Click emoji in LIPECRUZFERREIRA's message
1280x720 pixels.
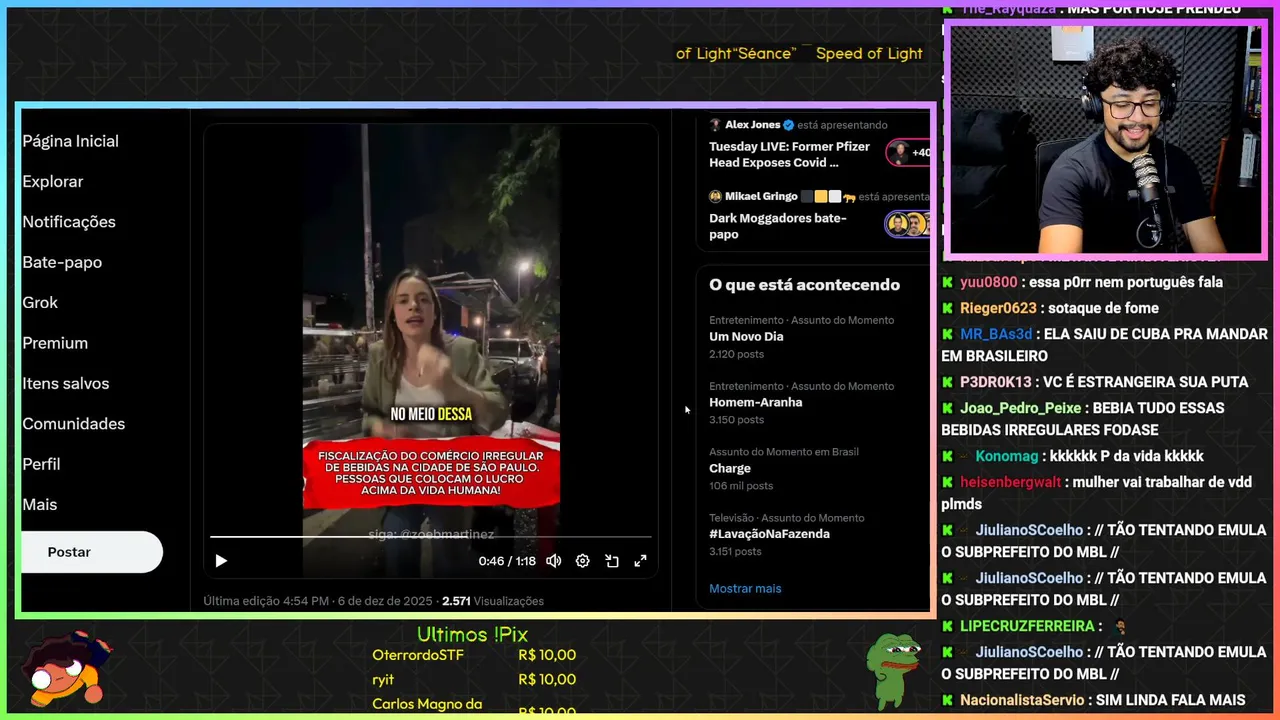[x=1120, y=626]
